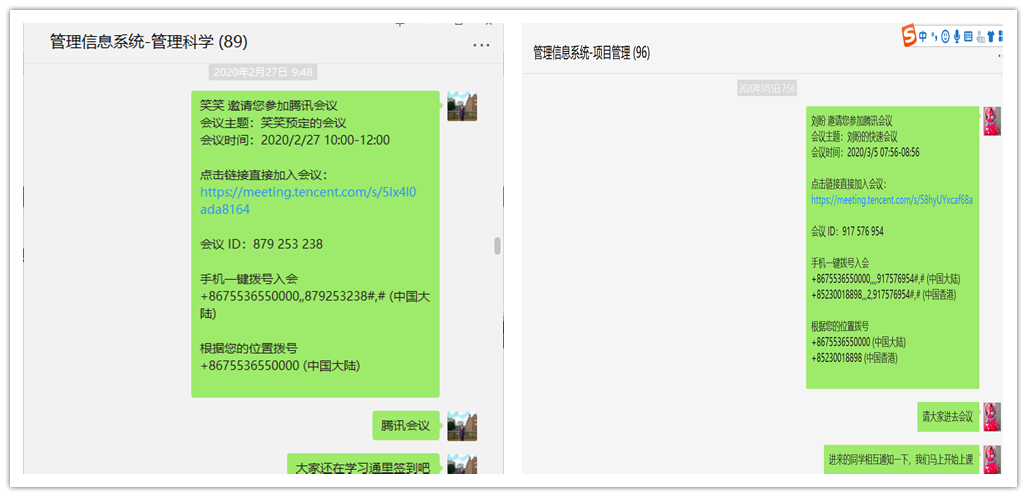Screen dimensions: 1027x497
Task: Click the left chat's vertical scrollbar thumb
Action: point(498,246)
